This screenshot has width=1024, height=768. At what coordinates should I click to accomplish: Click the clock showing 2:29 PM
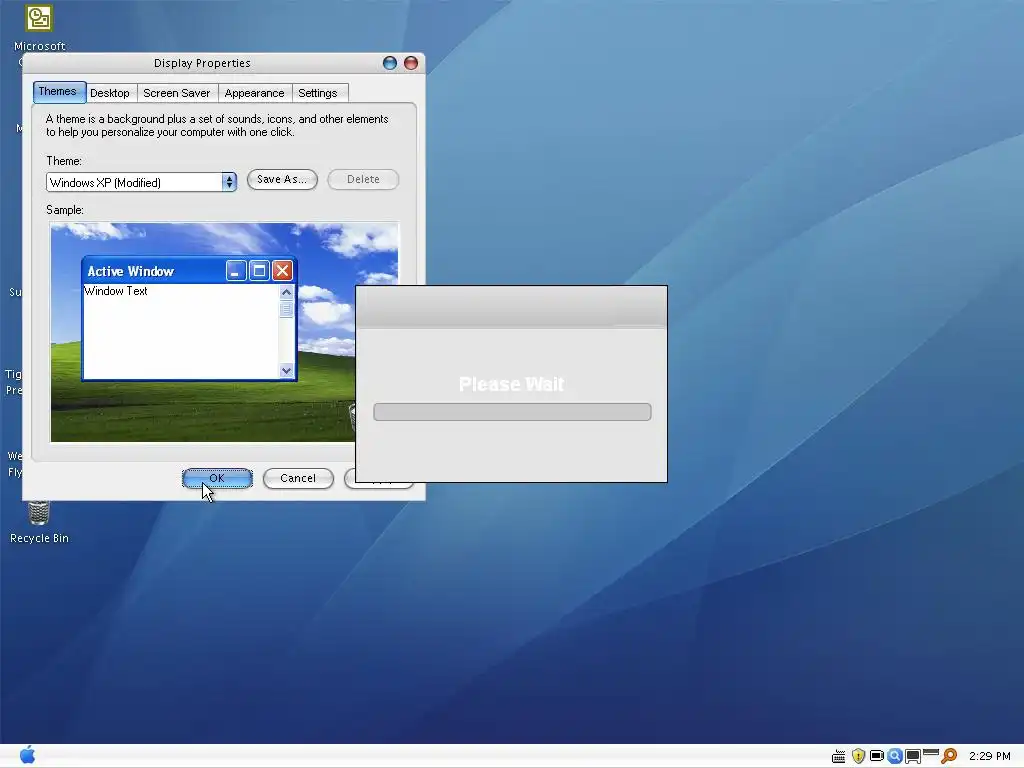coord(989,756)
